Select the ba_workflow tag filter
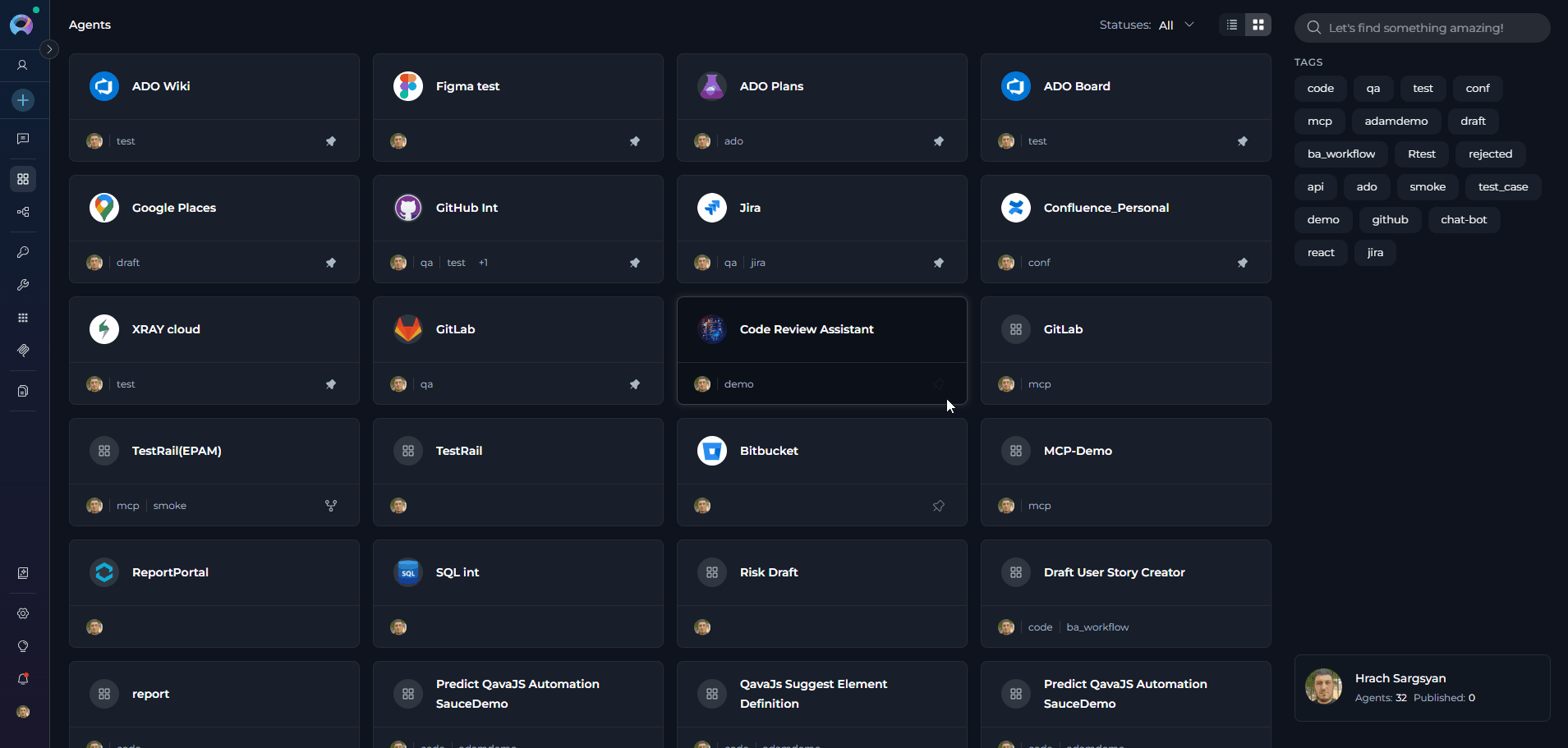The image size is (1568, 748). click(1340, 154)
